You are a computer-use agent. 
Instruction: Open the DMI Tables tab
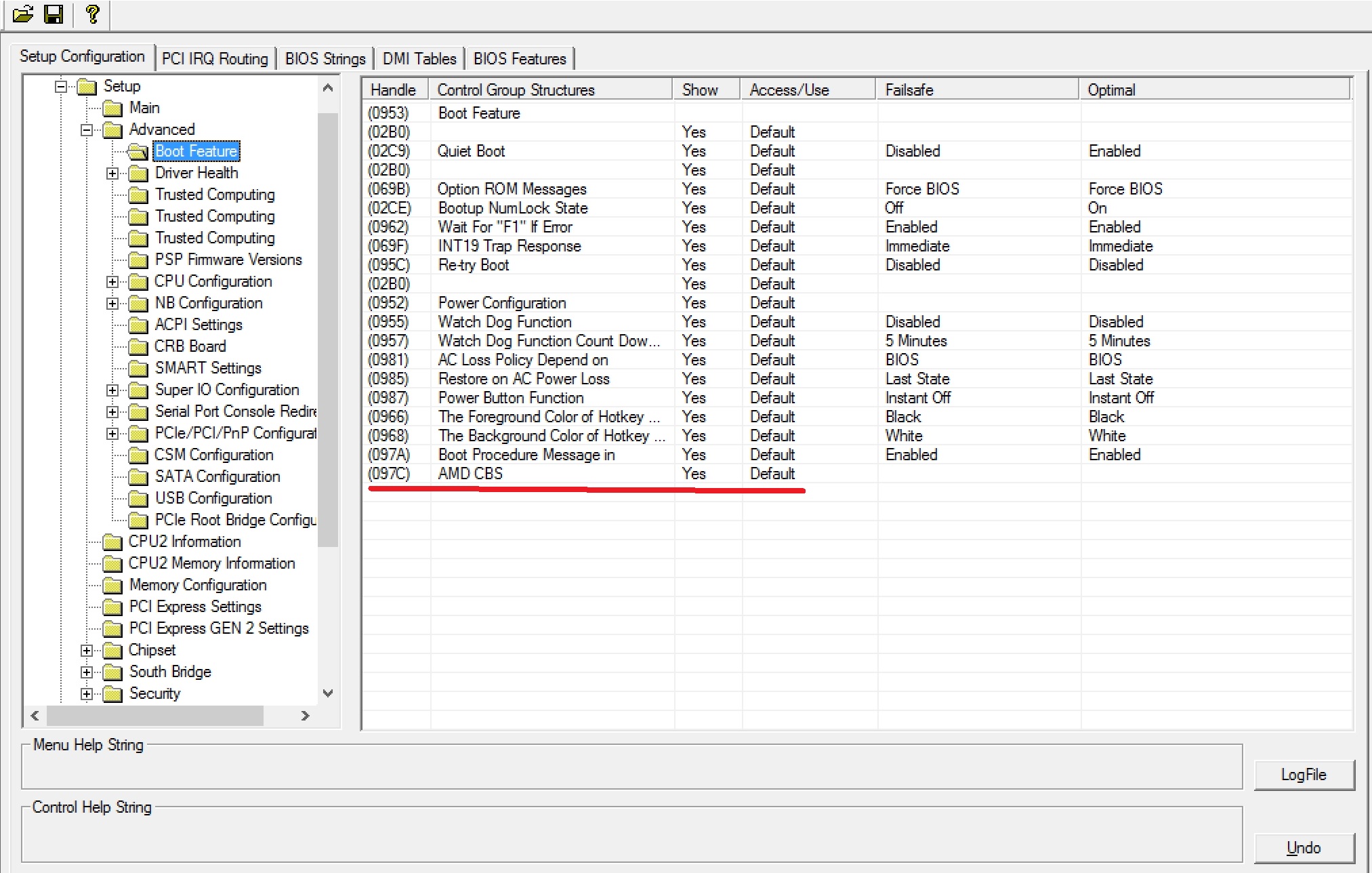tap(419, 59)
